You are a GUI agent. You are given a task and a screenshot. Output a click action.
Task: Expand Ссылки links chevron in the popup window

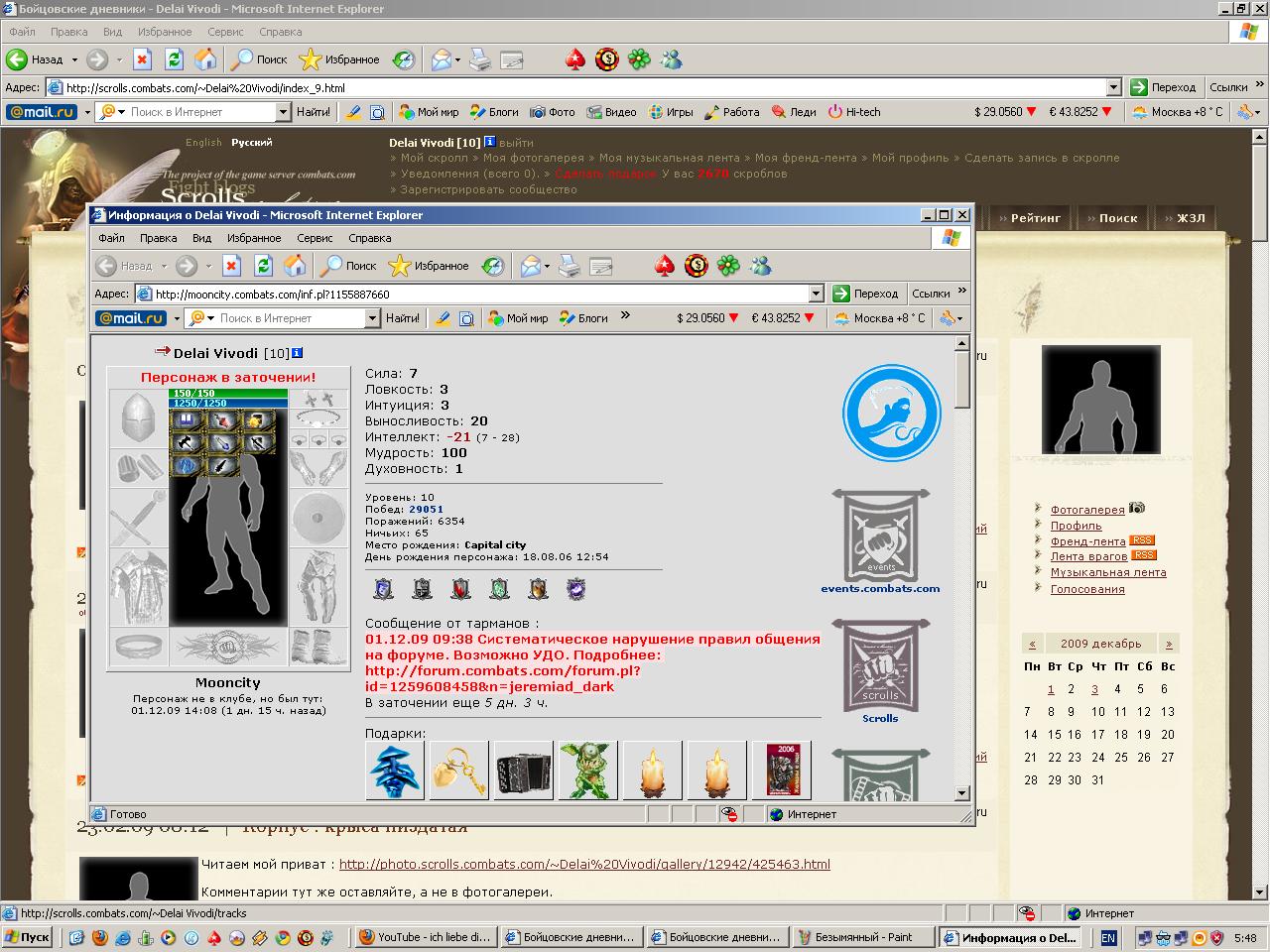click(x=961, y=292)
